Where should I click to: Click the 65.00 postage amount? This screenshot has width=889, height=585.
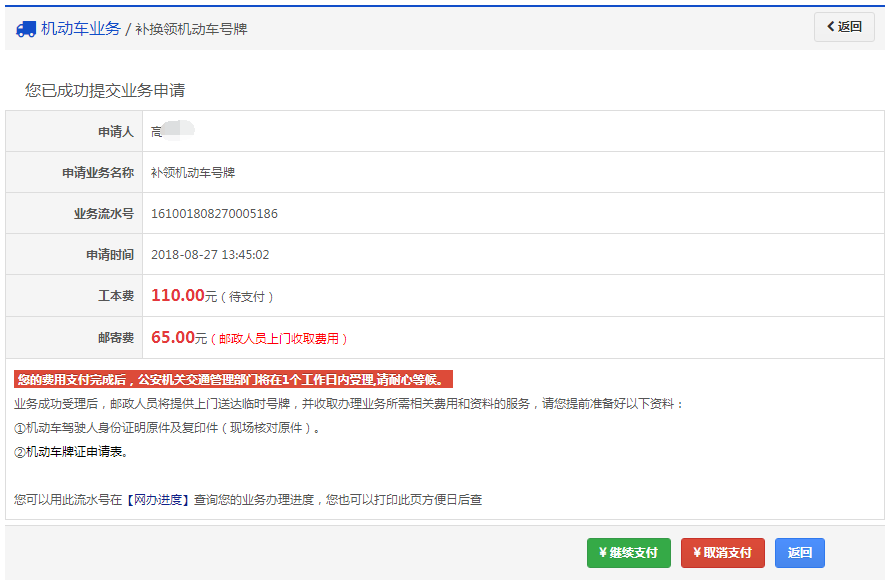coord(172,338)
